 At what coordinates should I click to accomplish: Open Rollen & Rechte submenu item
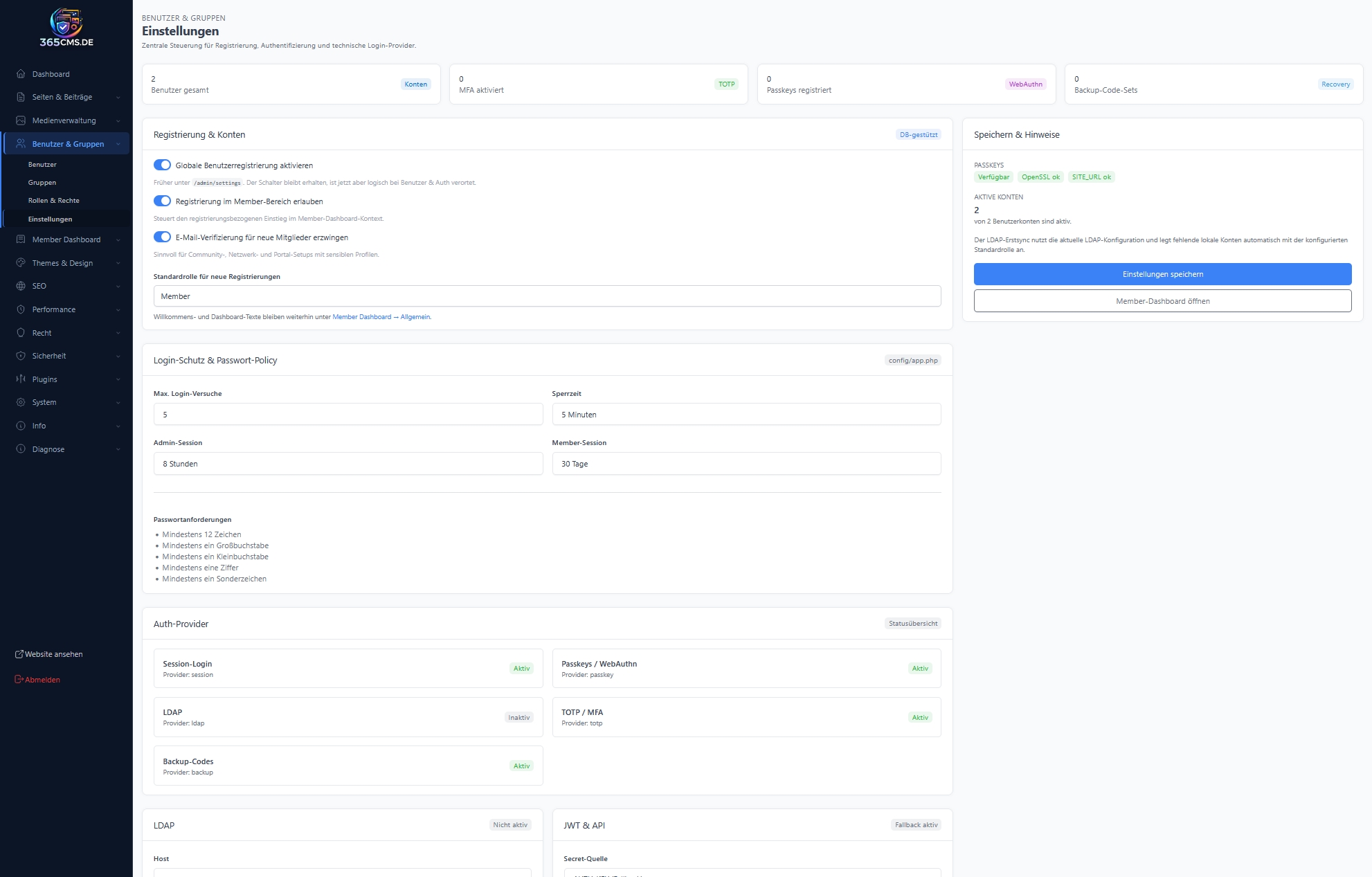54,201
